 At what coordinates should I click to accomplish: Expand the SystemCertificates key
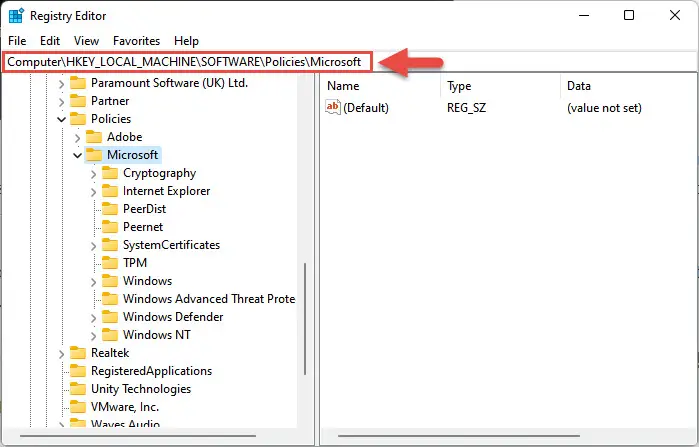[93, 246]
